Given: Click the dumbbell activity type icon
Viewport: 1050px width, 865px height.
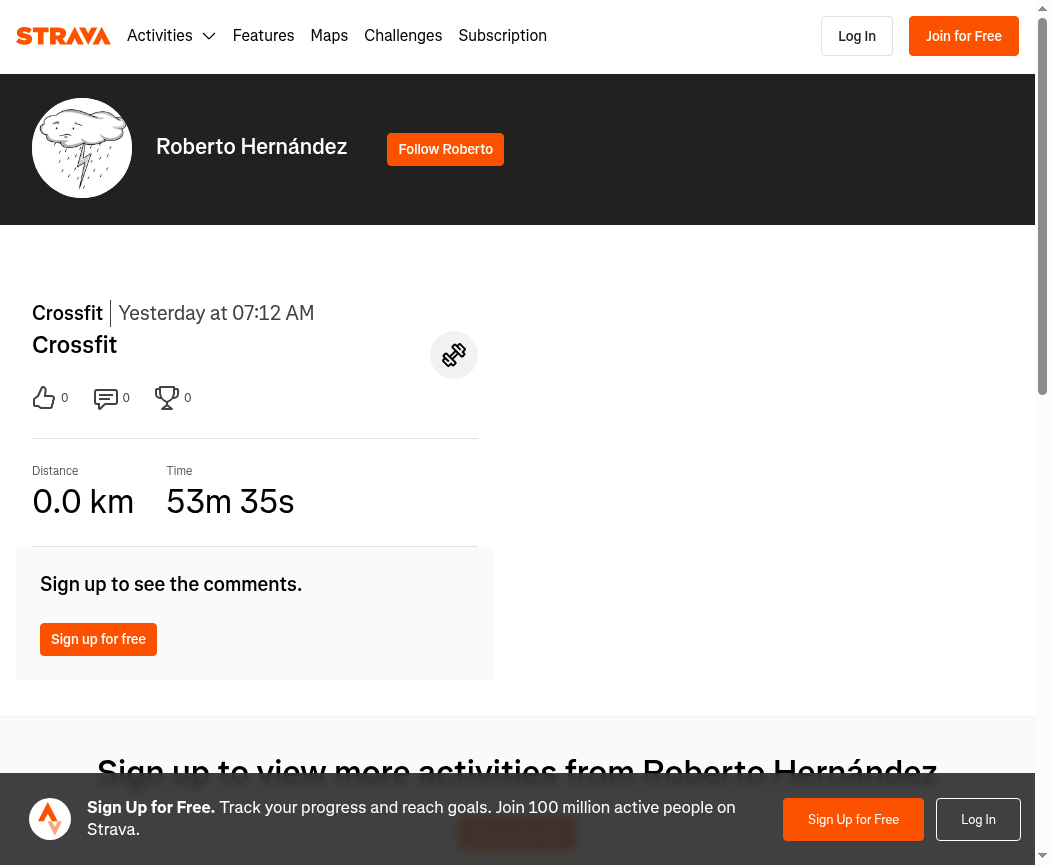Looking at the screenshot, I should coord(454,355).
